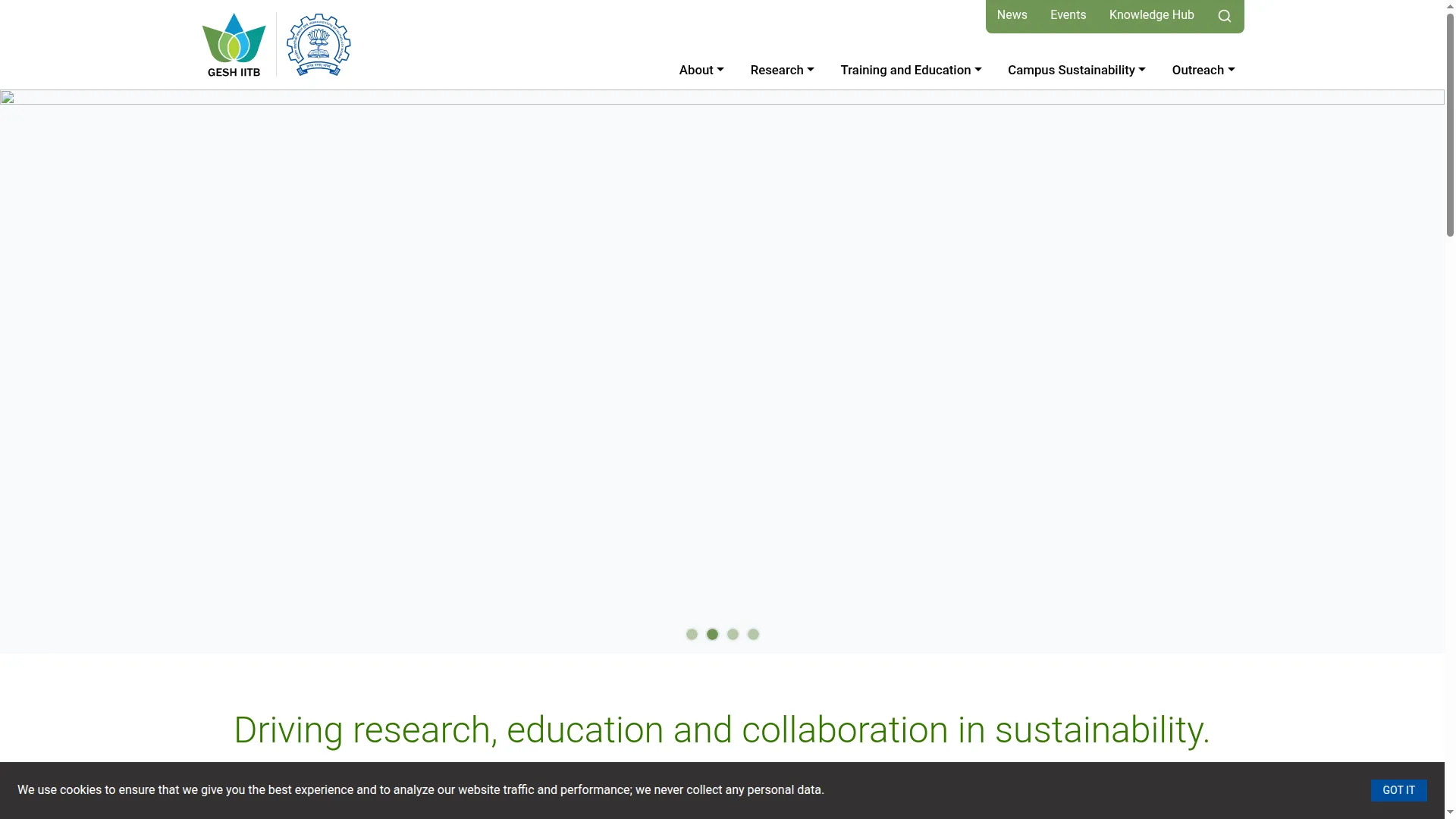This screenshot has height=819, width=1456.
Task: Select the fourth carousel dot
Action: pyautogui.click(x=753, y=634)
